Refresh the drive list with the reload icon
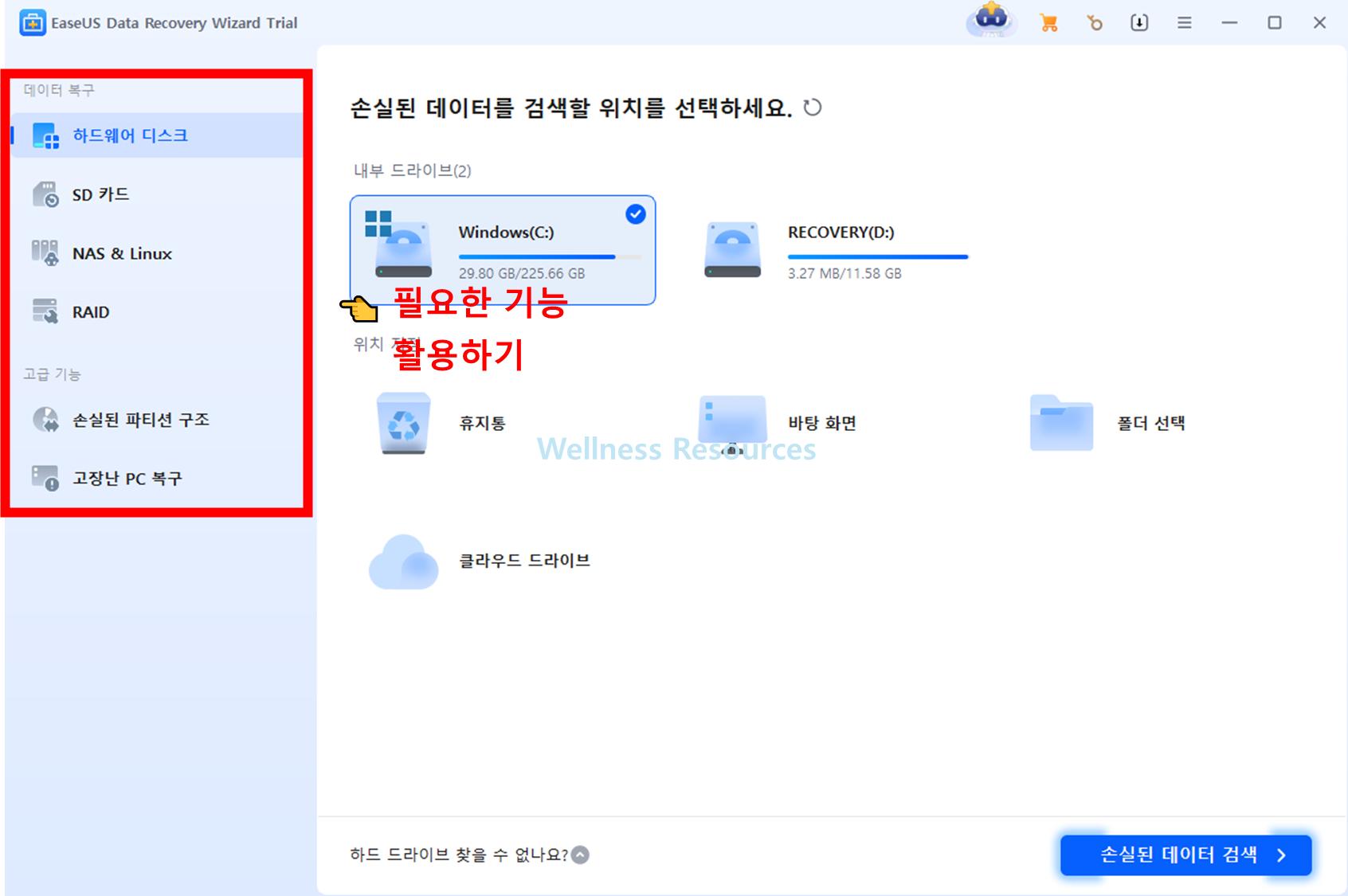This screenshot has height=896, width=1348. click(813, 108)
